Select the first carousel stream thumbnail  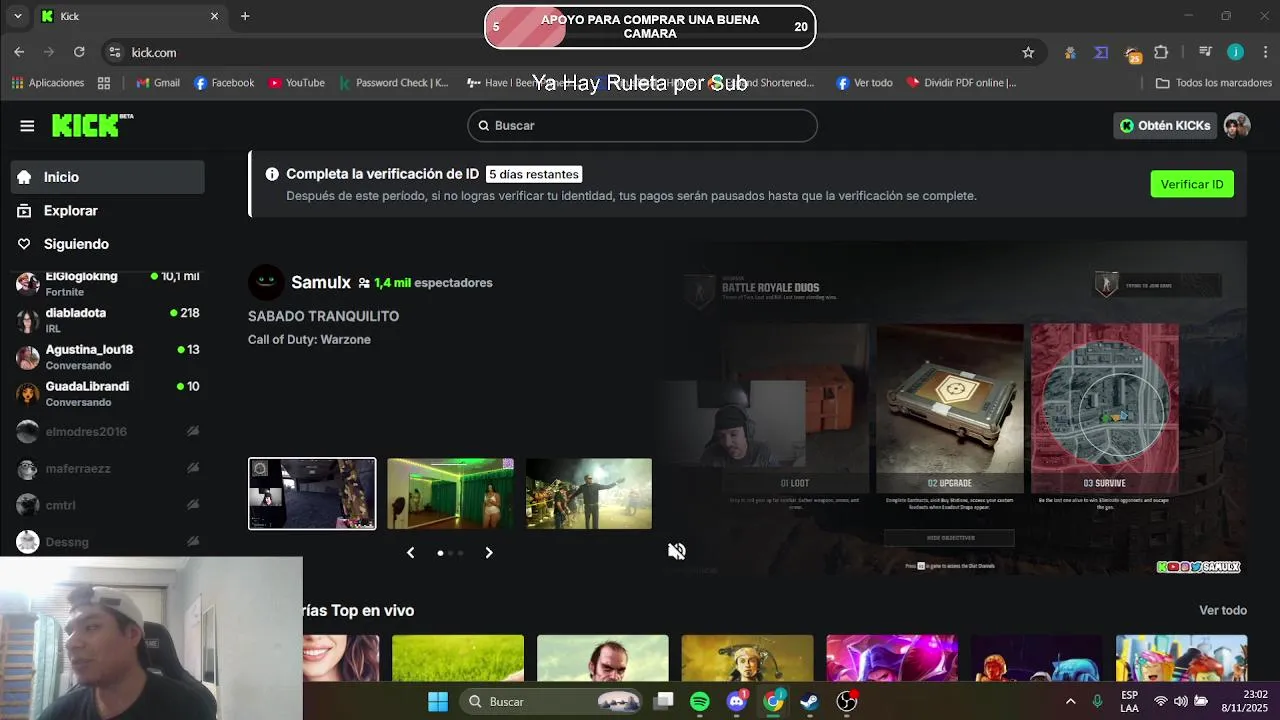[312, 494]
